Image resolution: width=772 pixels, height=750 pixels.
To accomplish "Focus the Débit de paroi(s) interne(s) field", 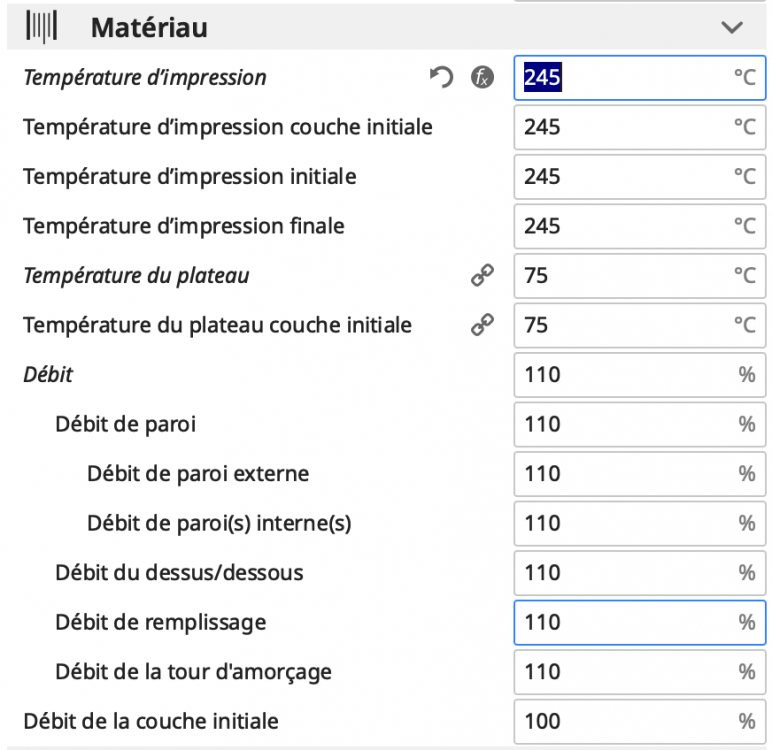I will tap(639, 523).
